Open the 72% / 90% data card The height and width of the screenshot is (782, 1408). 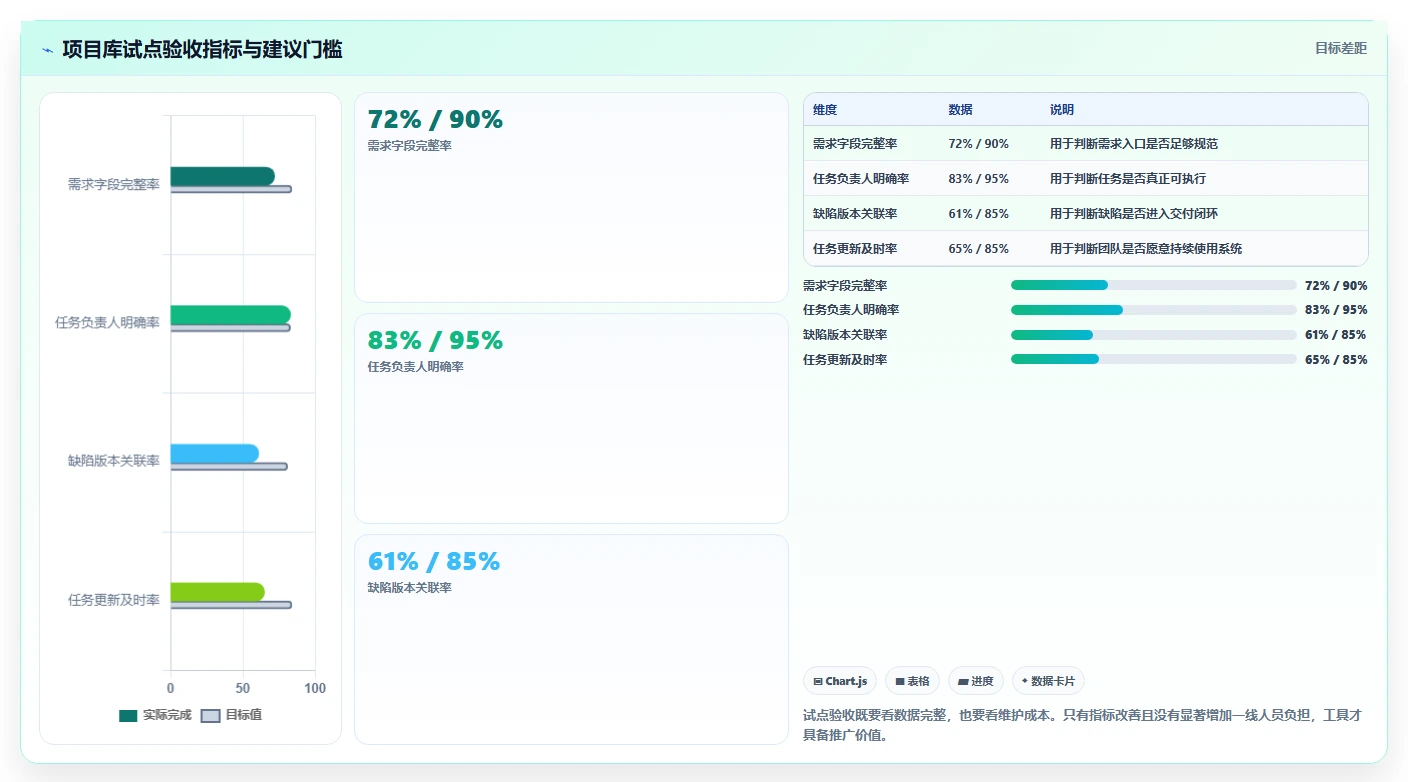pyautogui.click(x=571, y=198)
